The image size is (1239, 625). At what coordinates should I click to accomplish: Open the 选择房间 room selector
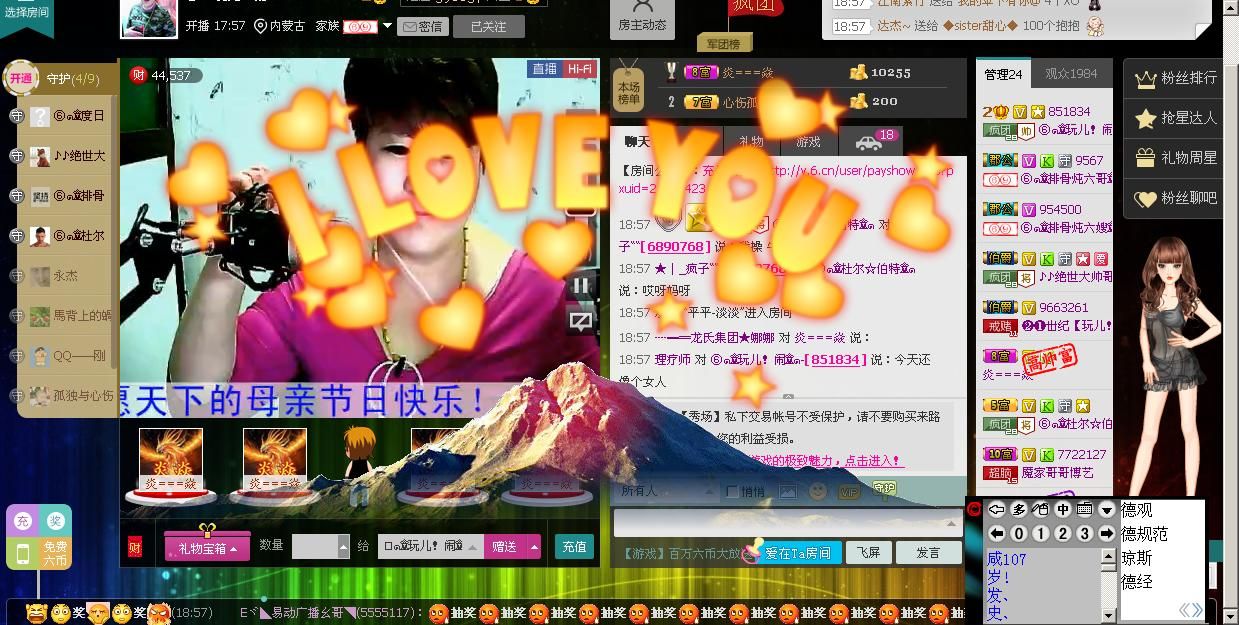(27, 14)
